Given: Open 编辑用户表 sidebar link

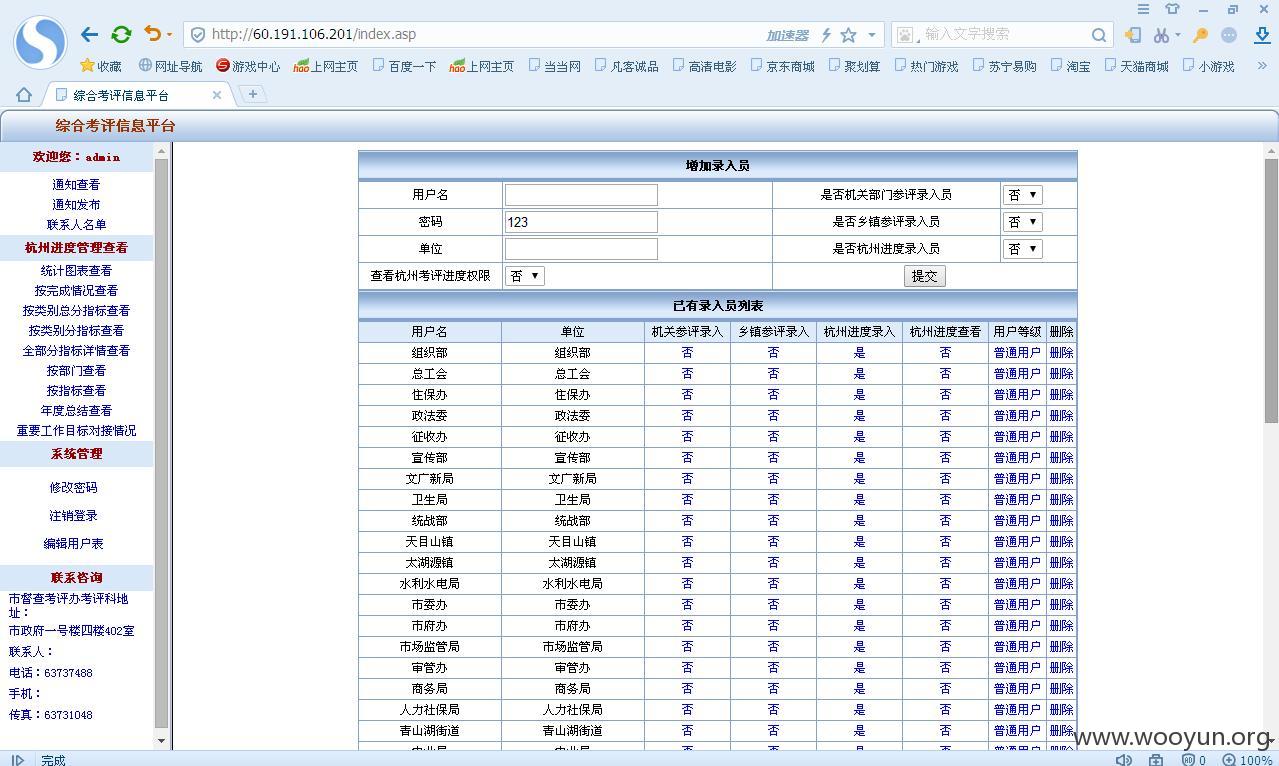Looking at the screenshot, I should point(73,544).
